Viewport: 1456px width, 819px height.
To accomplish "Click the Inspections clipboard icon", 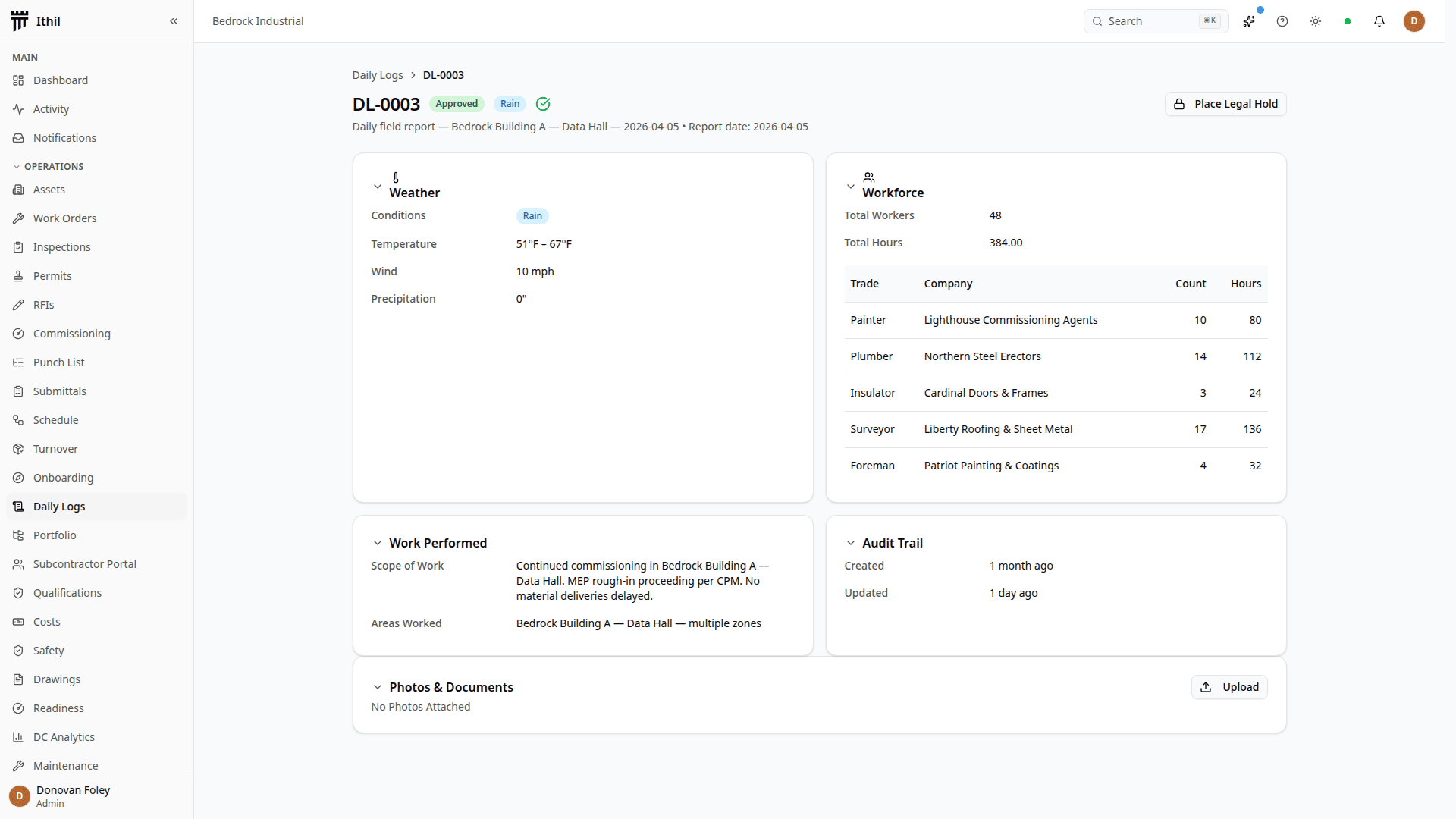I will 18,247.
